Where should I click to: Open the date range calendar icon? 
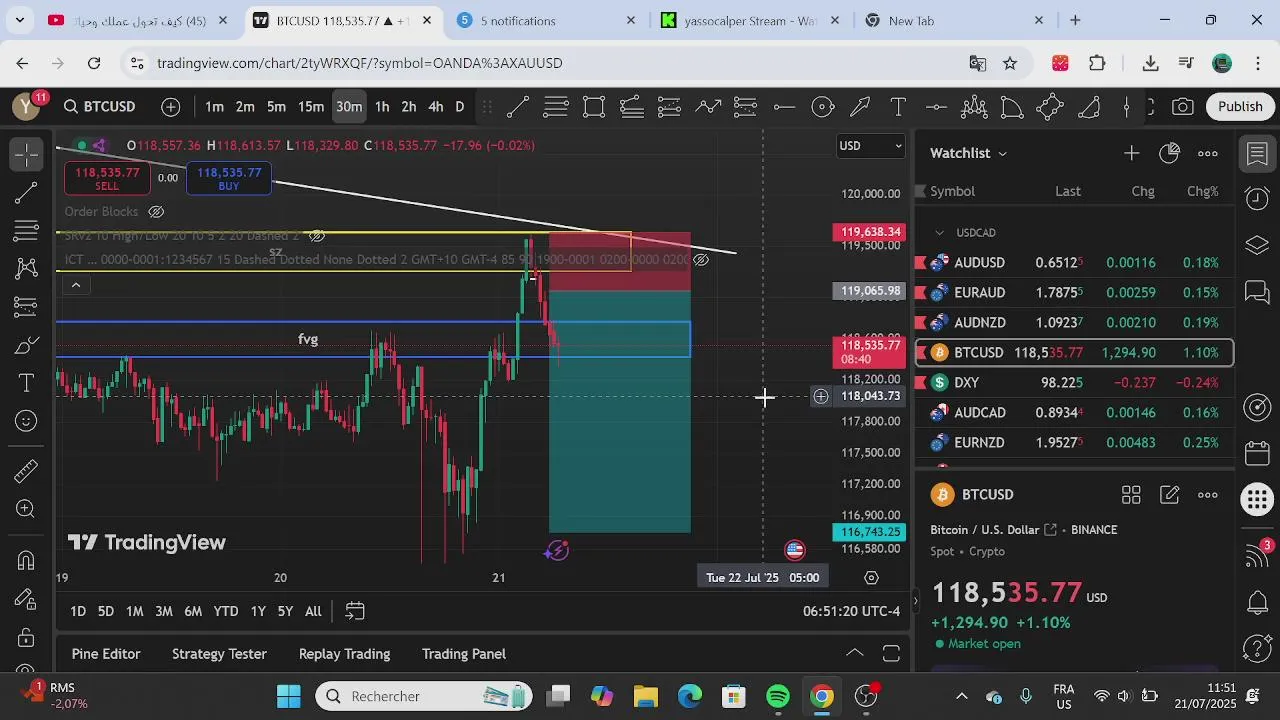pyautogui.click(x=354, y=611)
